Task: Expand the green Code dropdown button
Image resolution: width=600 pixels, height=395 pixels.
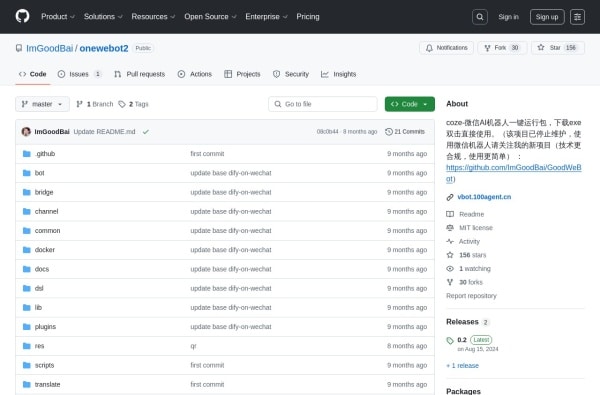Action: (x=410, y=104)
